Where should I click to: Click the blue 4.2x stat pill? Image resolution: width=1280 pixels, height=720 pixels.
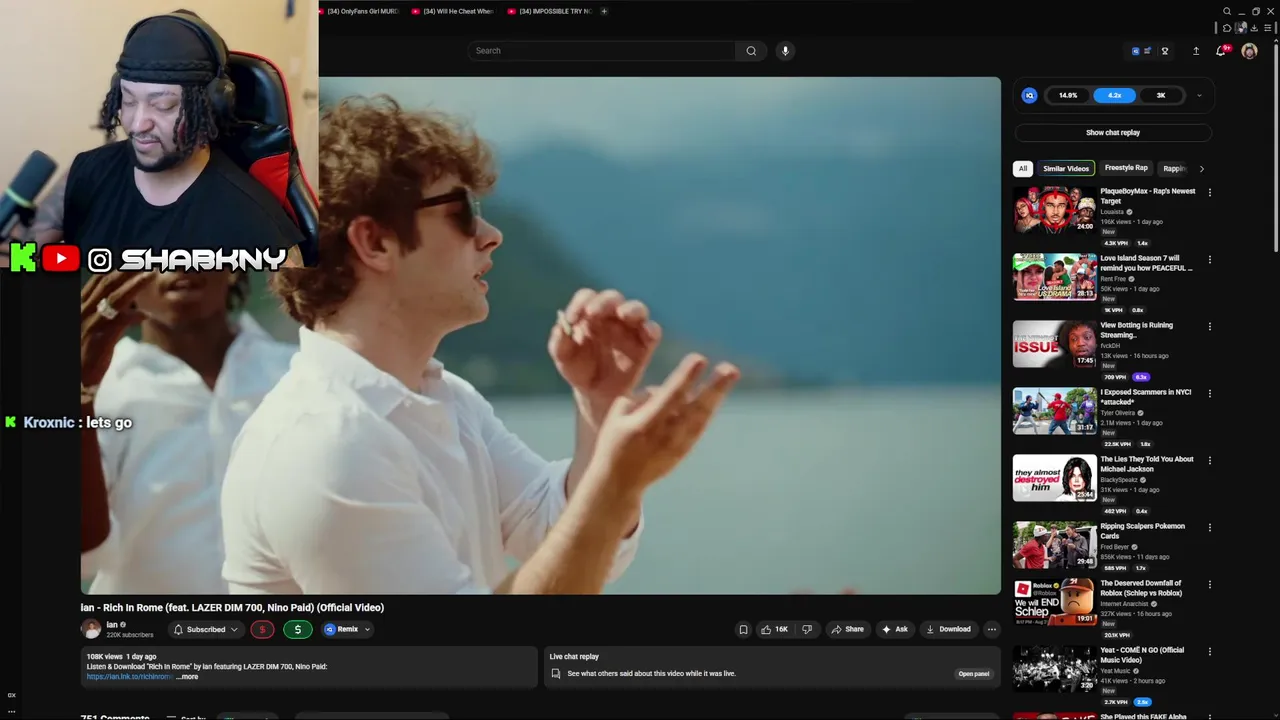[x=1114, y=96]
